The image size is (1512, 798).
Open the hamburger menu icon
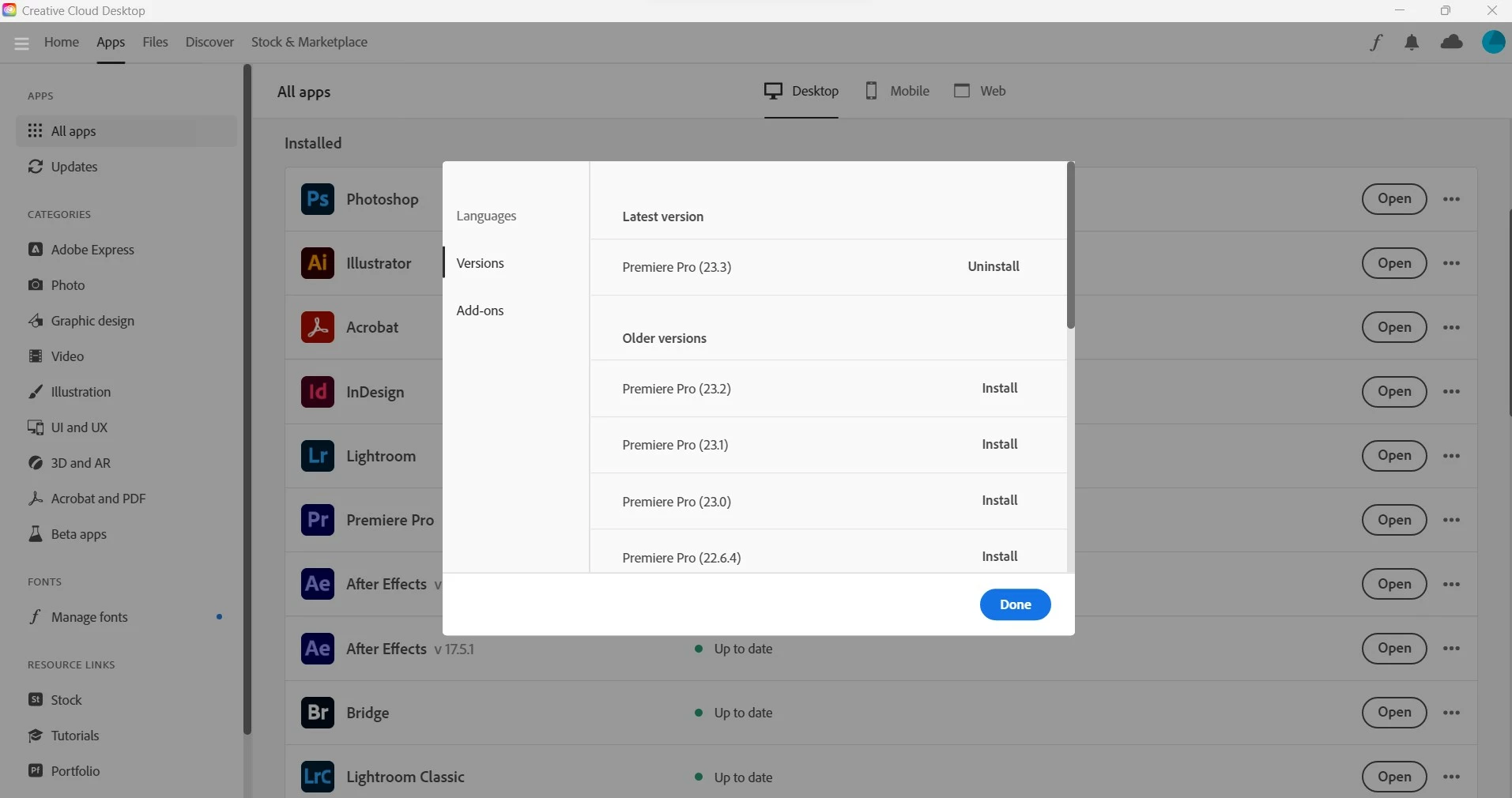coord(21,43)
